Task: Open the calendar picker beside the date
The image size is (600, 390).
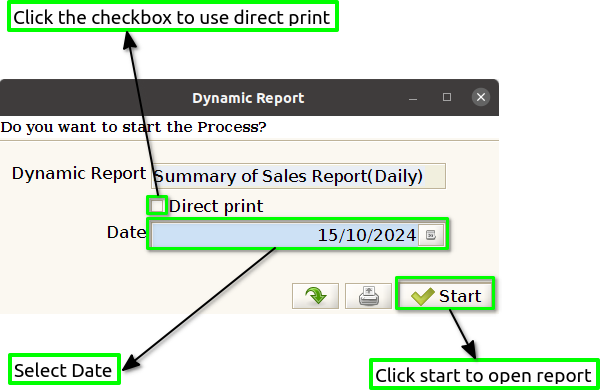Action: tap(431, 235)
